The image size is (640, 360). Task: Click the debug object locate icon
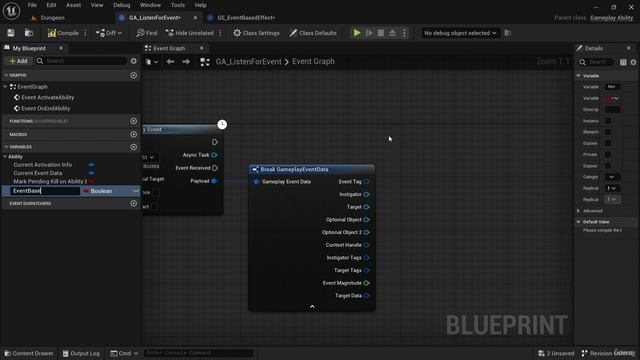(x=508, y=33)
